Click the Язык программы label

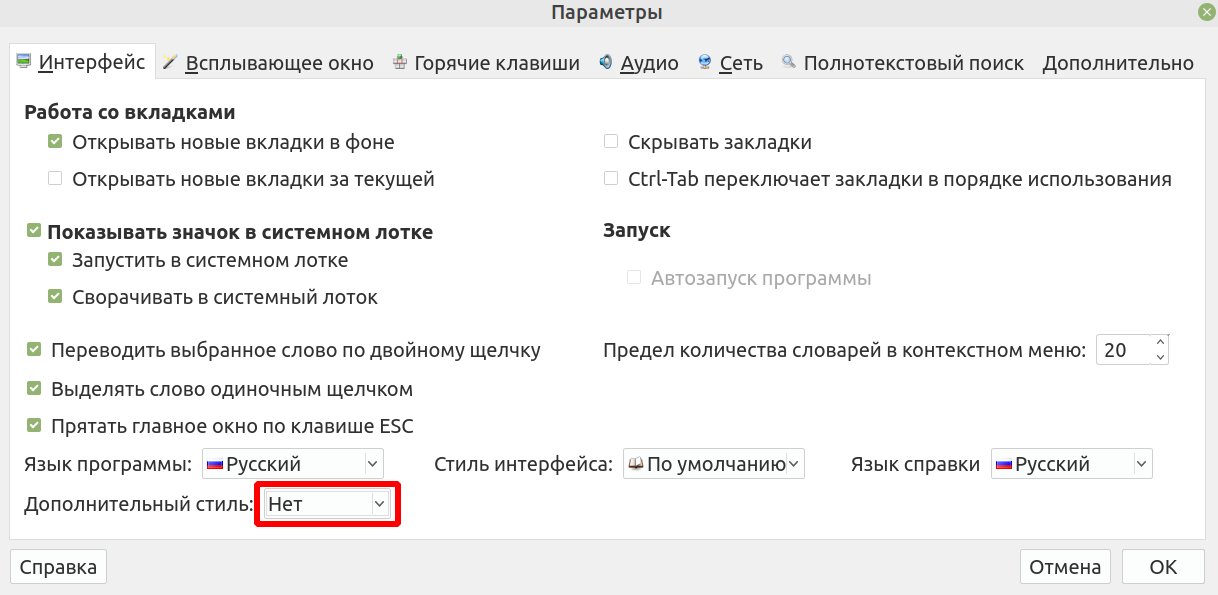pyautogui.click(x=108, y=464)
